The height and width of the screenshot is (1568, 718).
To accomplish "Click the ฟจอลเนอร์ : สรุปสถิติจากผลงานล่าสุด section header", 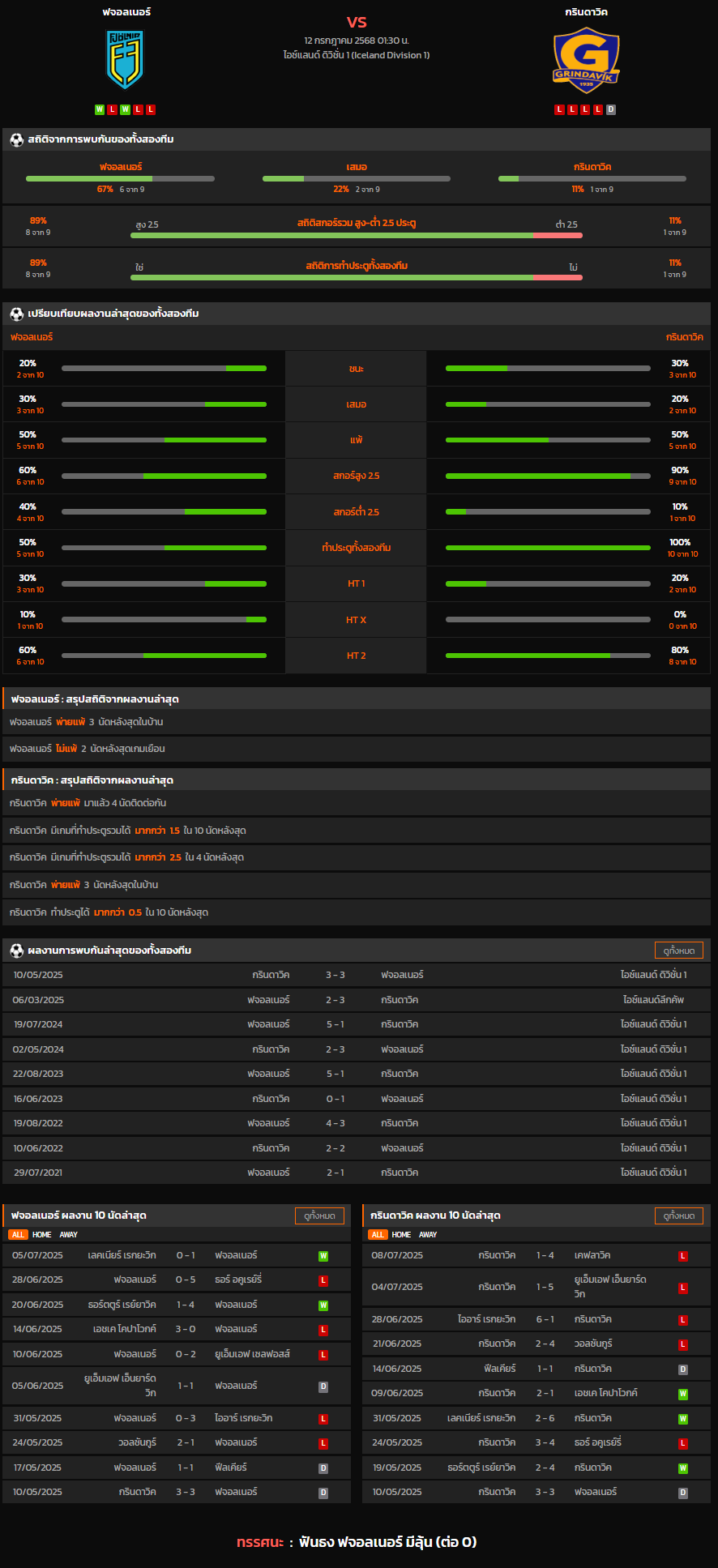I will (357, 699).
